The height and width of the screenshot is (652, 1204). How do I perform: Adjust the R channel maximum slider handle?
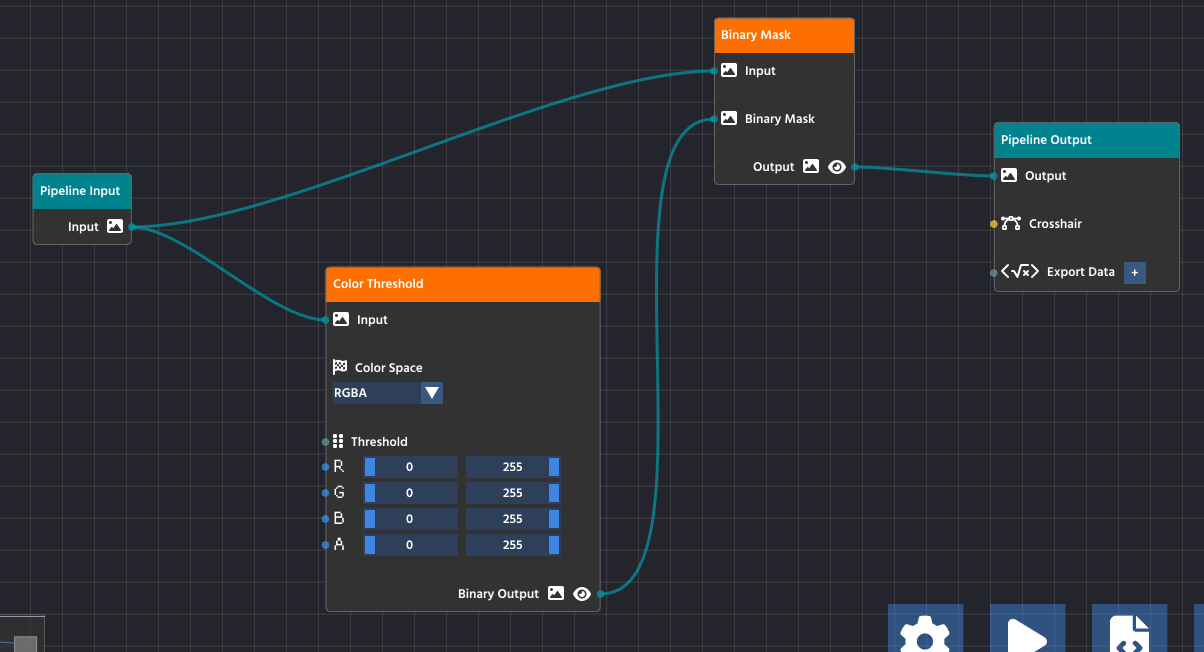coord(555,466)
